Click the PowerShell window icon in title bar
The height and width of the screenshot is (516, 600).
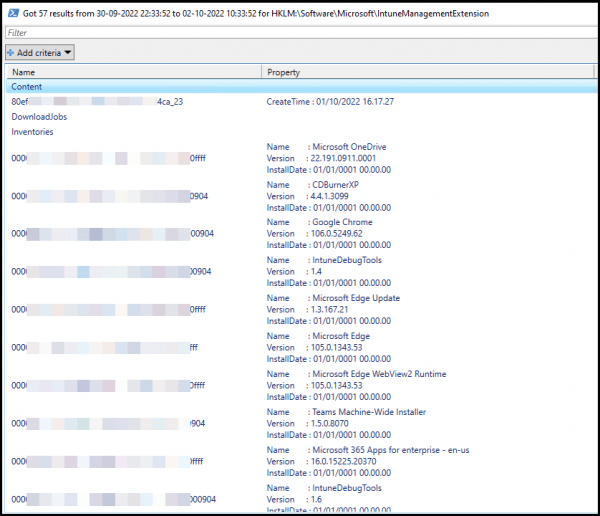click(11, 11)
